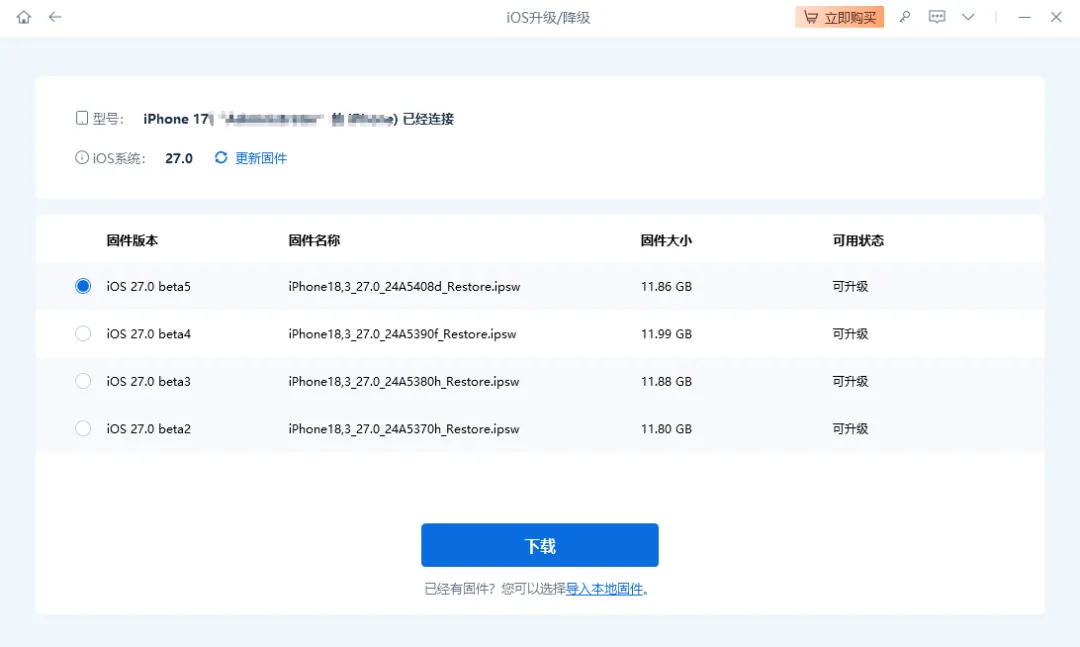Click the 11.88 GB size cell

pos(666,382)
